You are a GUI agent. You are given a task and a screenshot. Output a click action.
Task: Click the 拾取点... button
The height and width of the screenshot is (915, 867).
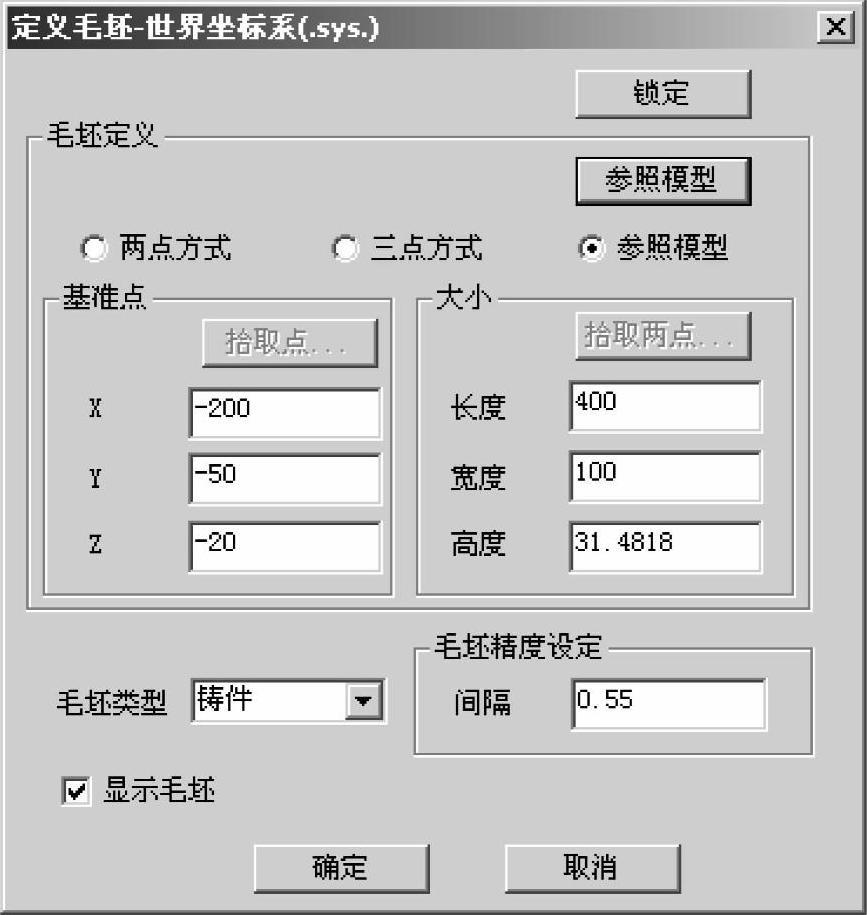(289, 343)
